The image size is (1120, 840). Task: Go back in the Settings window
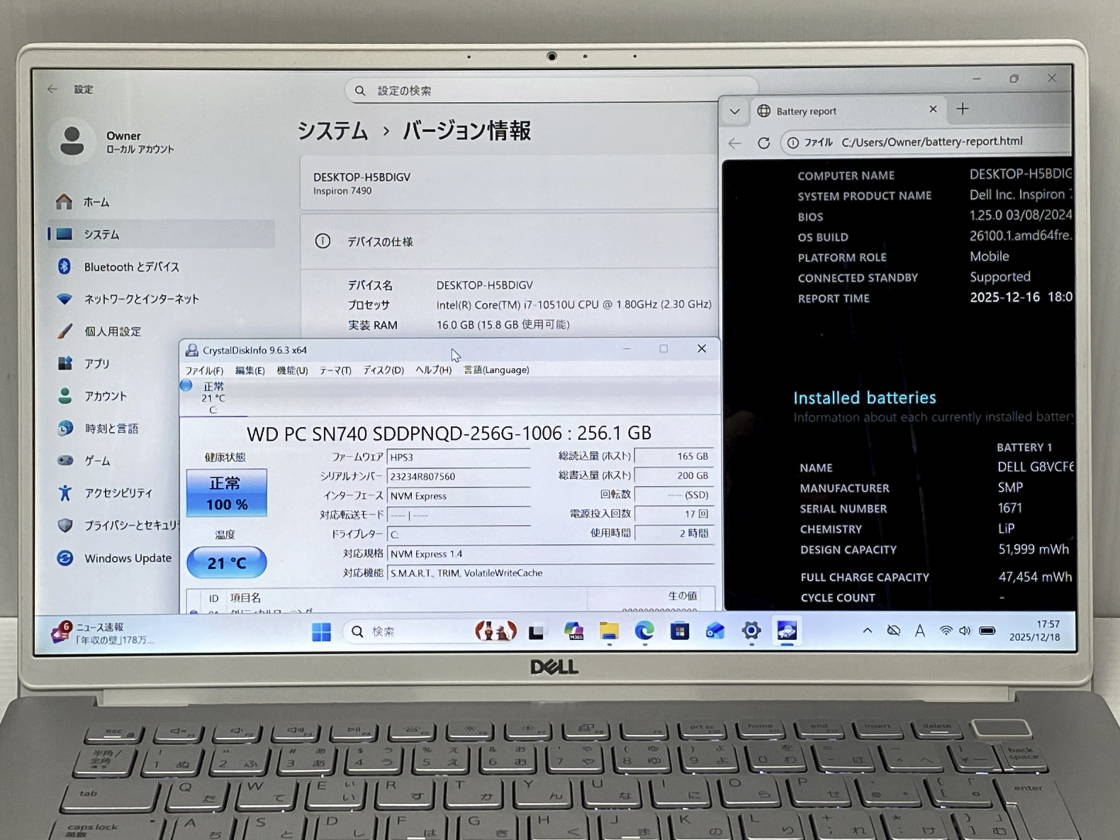[x=53, y=89]
